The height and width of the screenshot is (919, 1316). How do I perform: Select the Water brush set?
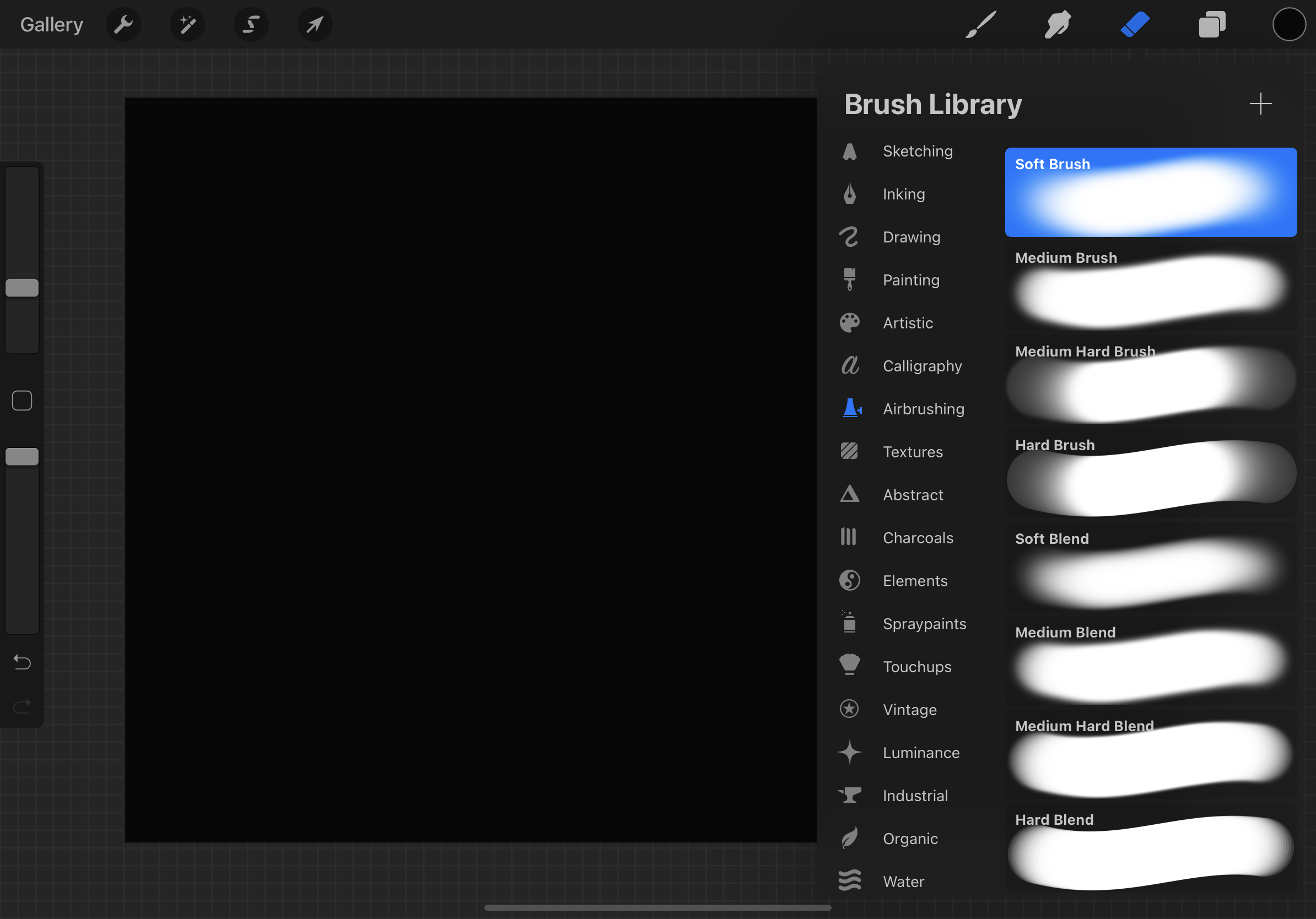click(903, 882)
